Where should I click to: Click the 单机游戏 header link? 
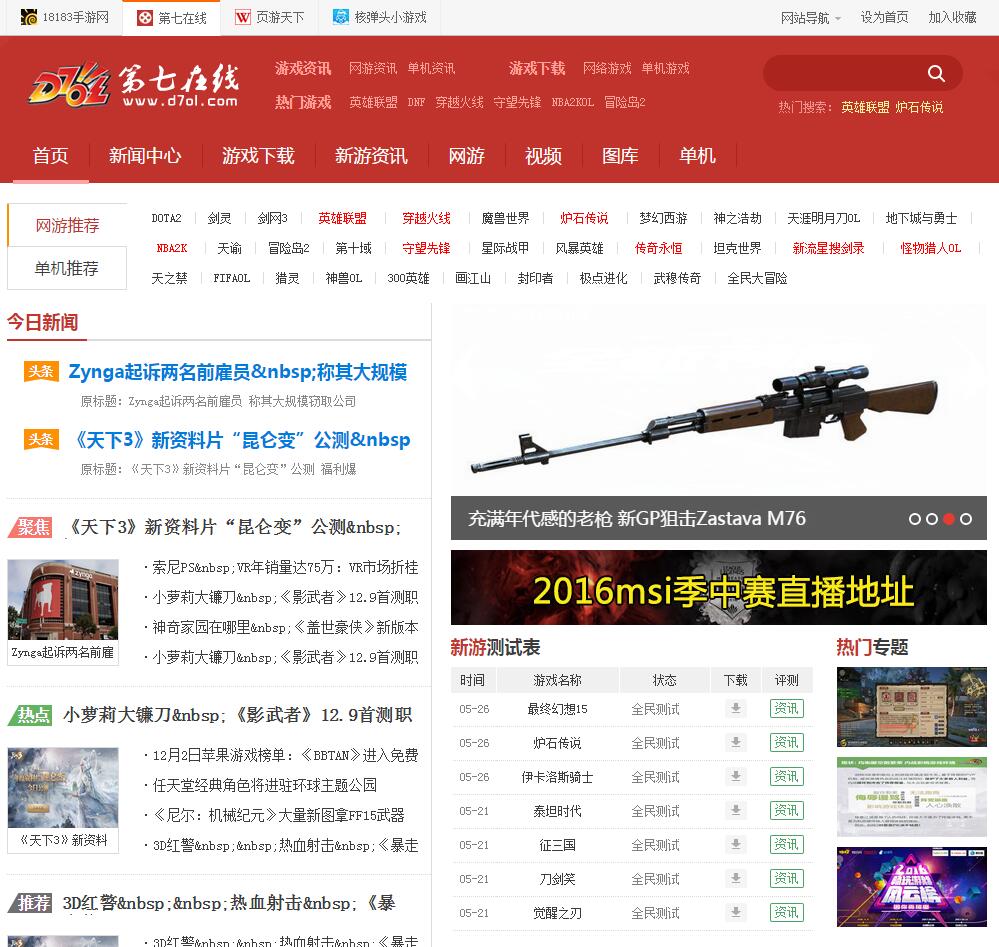(665, 68)
